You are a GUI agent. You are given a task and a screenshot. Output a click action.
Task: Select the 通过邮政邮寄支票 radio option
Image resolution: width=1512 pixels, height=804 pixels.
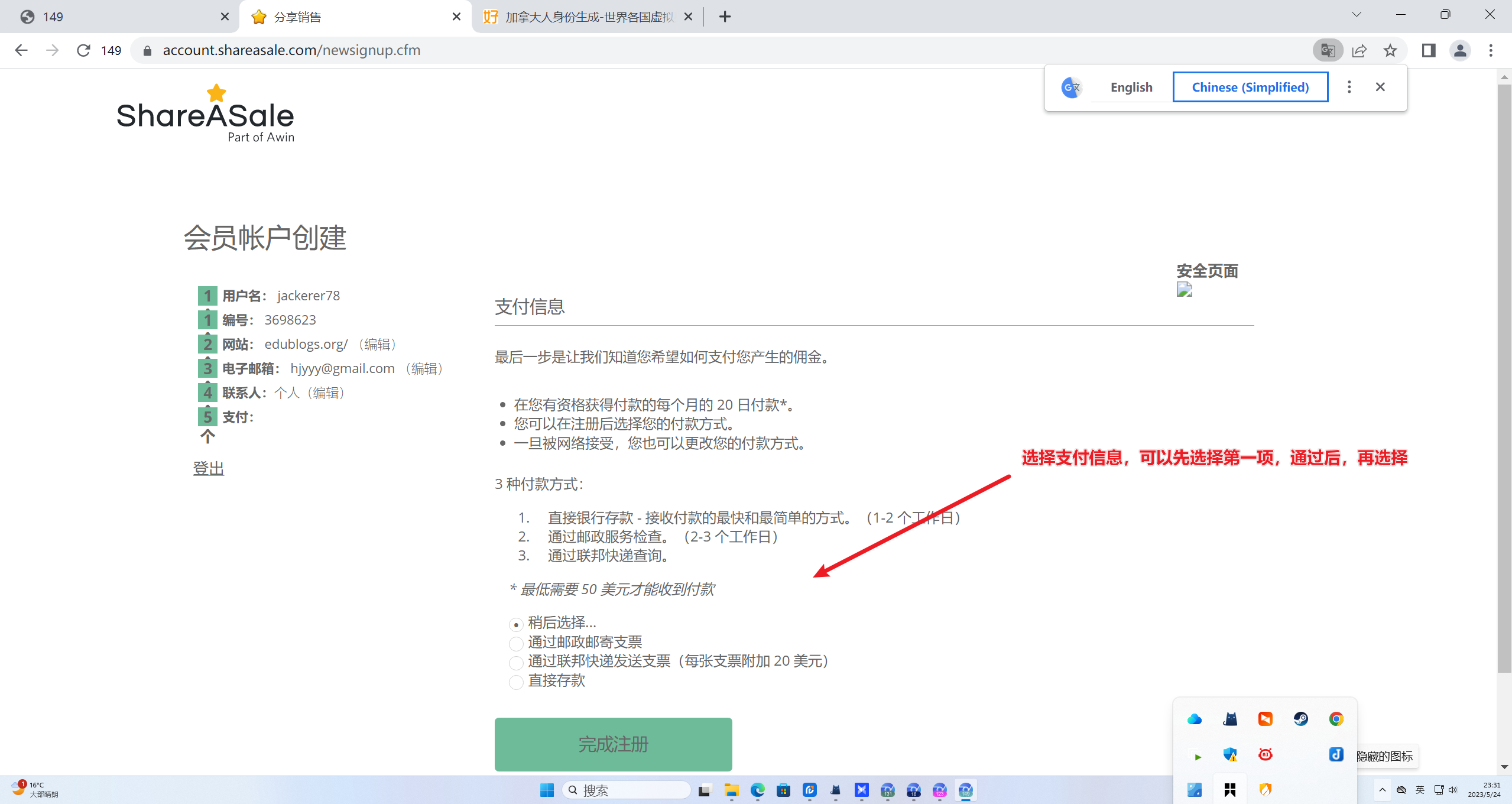tap(516, 643)
